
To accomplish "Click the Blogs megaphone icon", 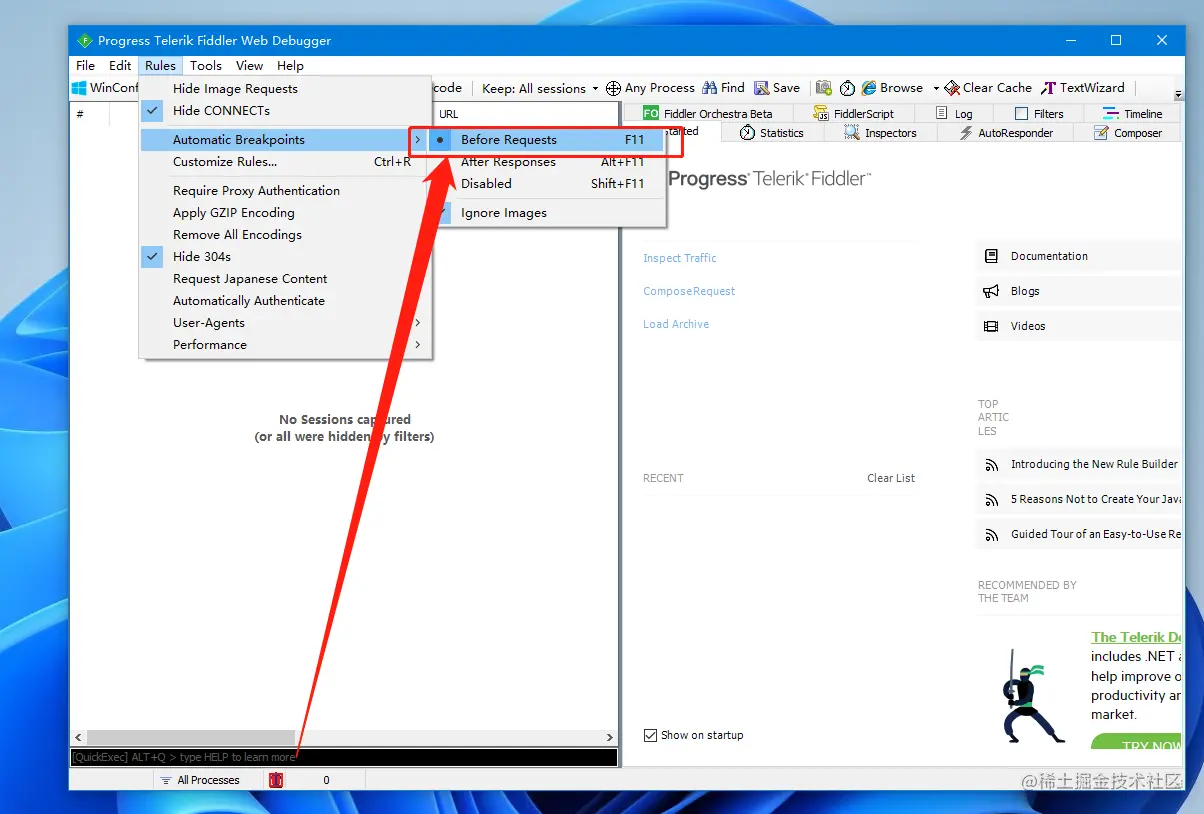I will point(991,291).
